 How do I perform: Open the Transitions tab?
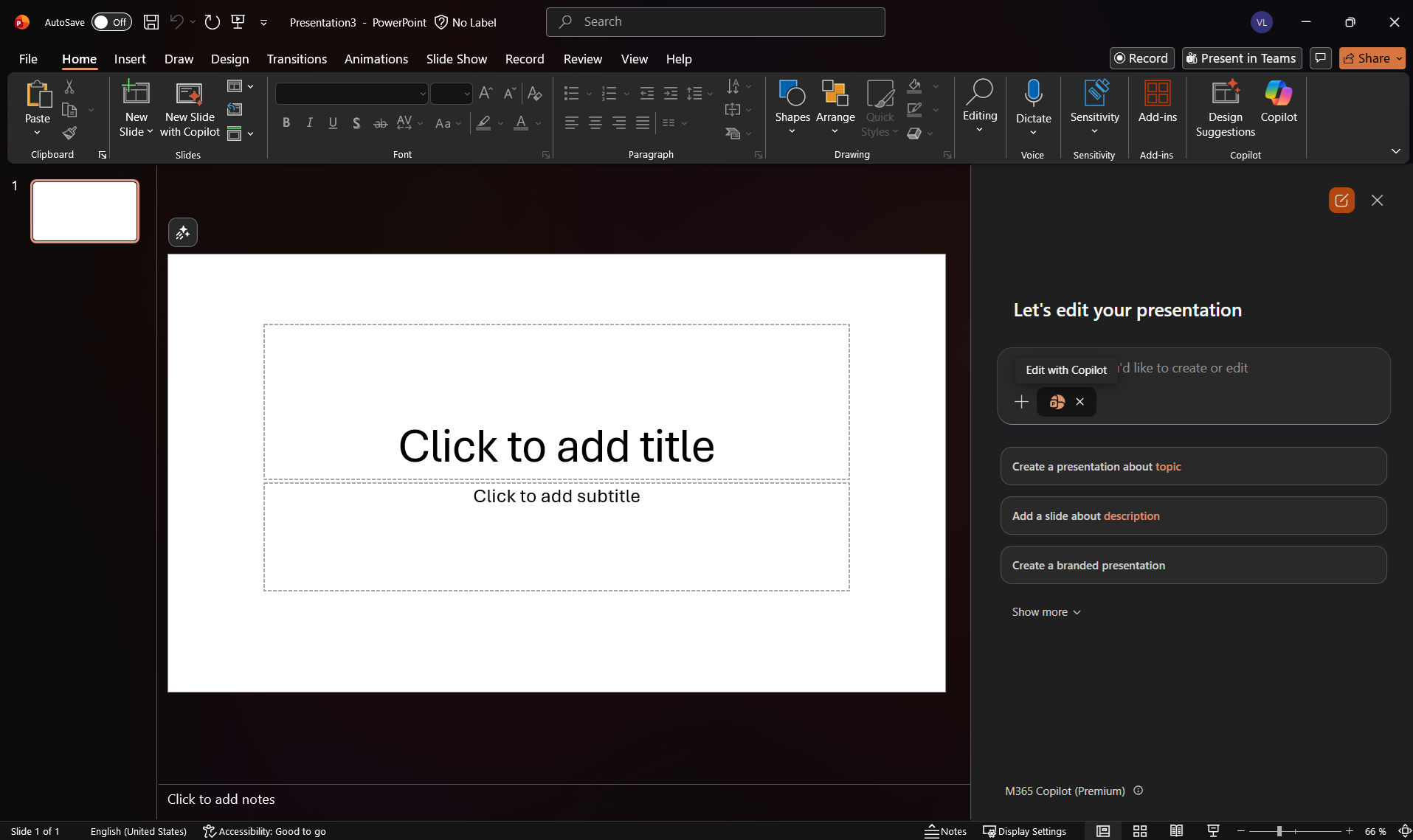297,59
